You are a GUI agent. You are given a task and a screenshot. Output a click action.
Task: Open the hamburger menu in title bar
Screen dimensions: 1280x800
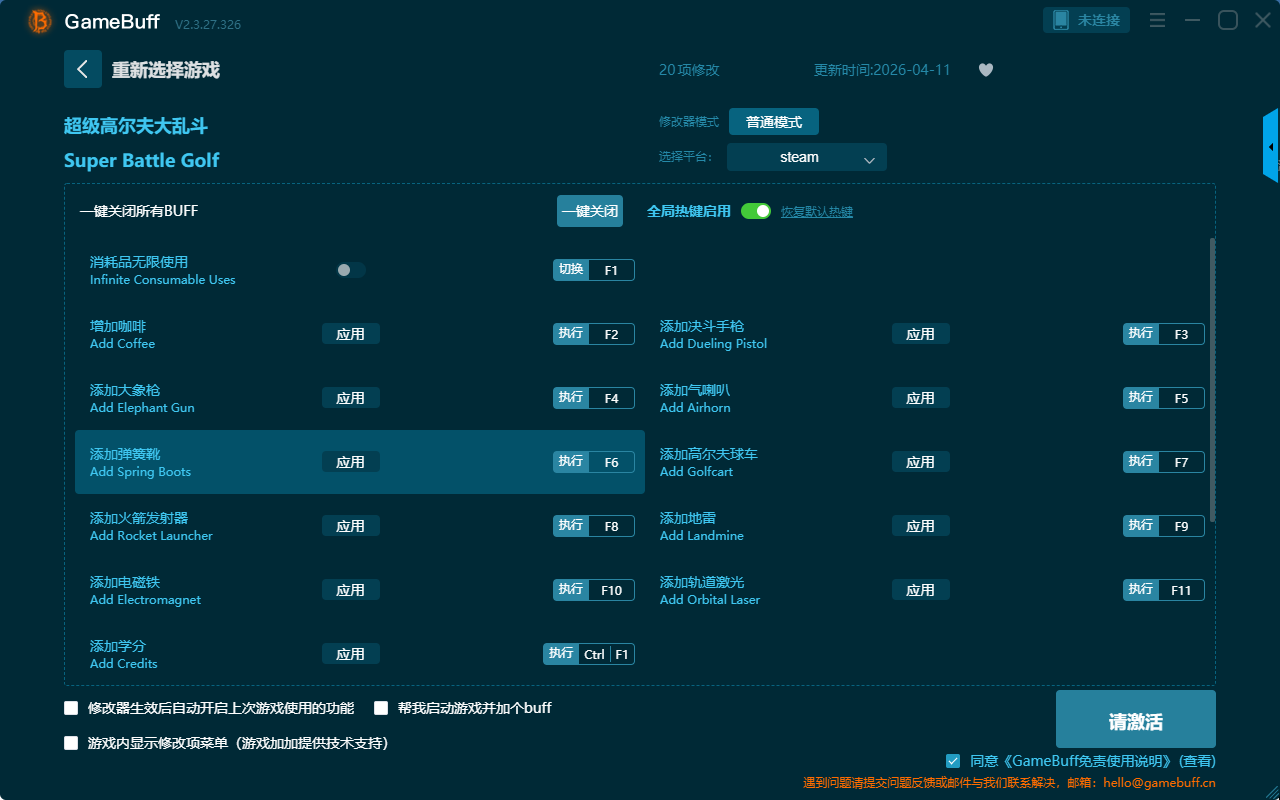[1157, 20]
